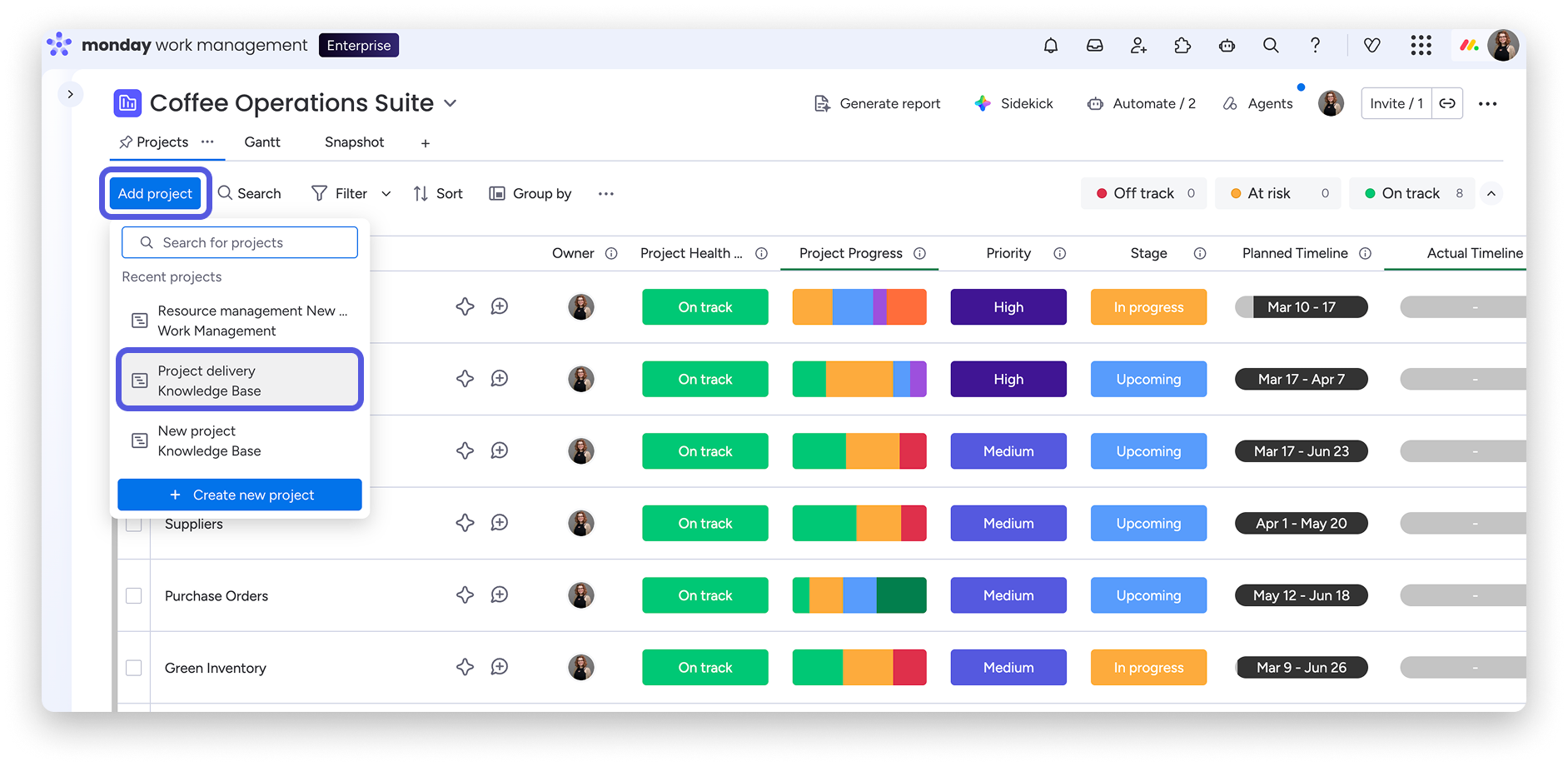Add update on Suppliers row
The height and width of the screenshot is (766, 1568).
[x=500, y=523]
